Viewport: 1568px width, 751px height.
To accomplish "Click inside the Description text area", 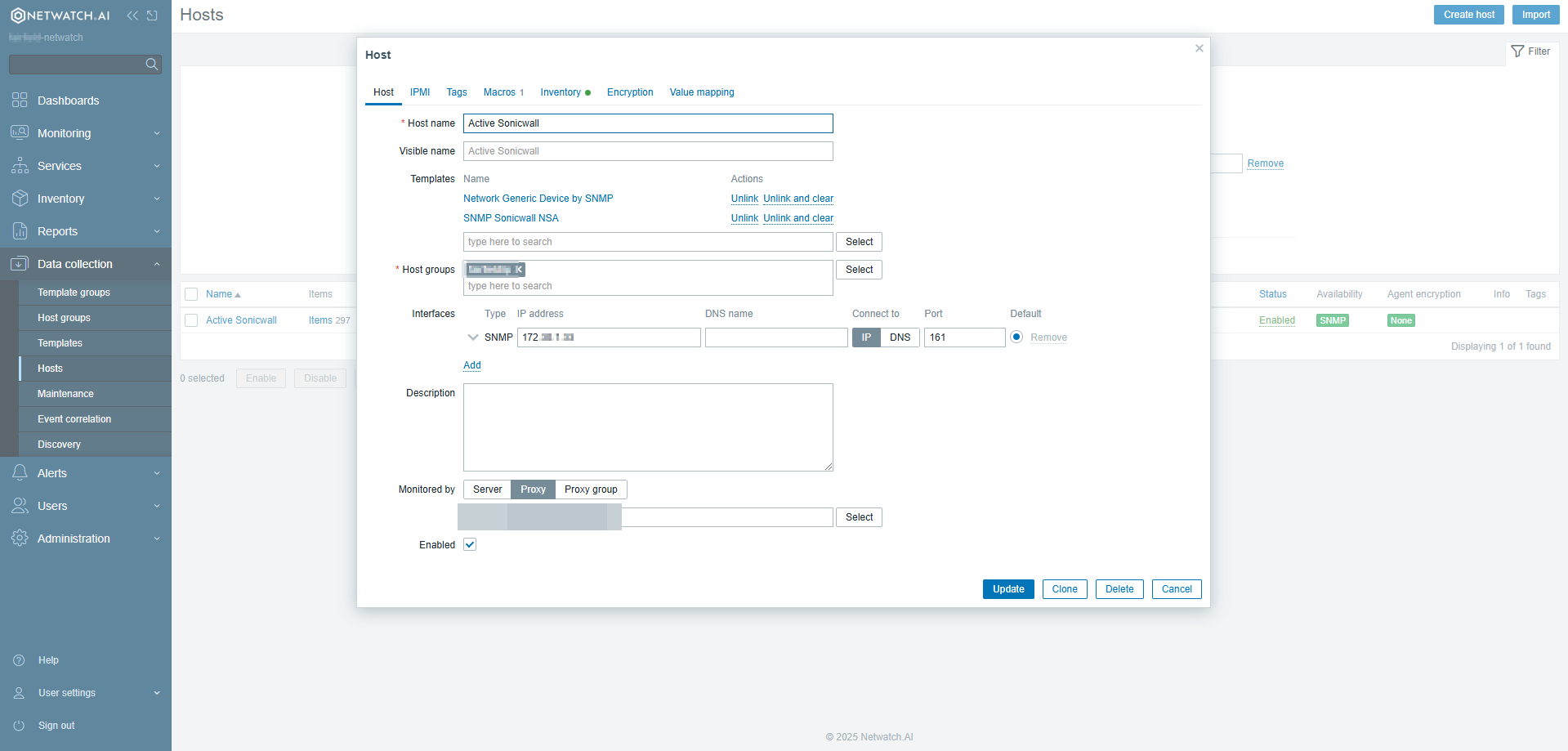I will tap(647, 427).
